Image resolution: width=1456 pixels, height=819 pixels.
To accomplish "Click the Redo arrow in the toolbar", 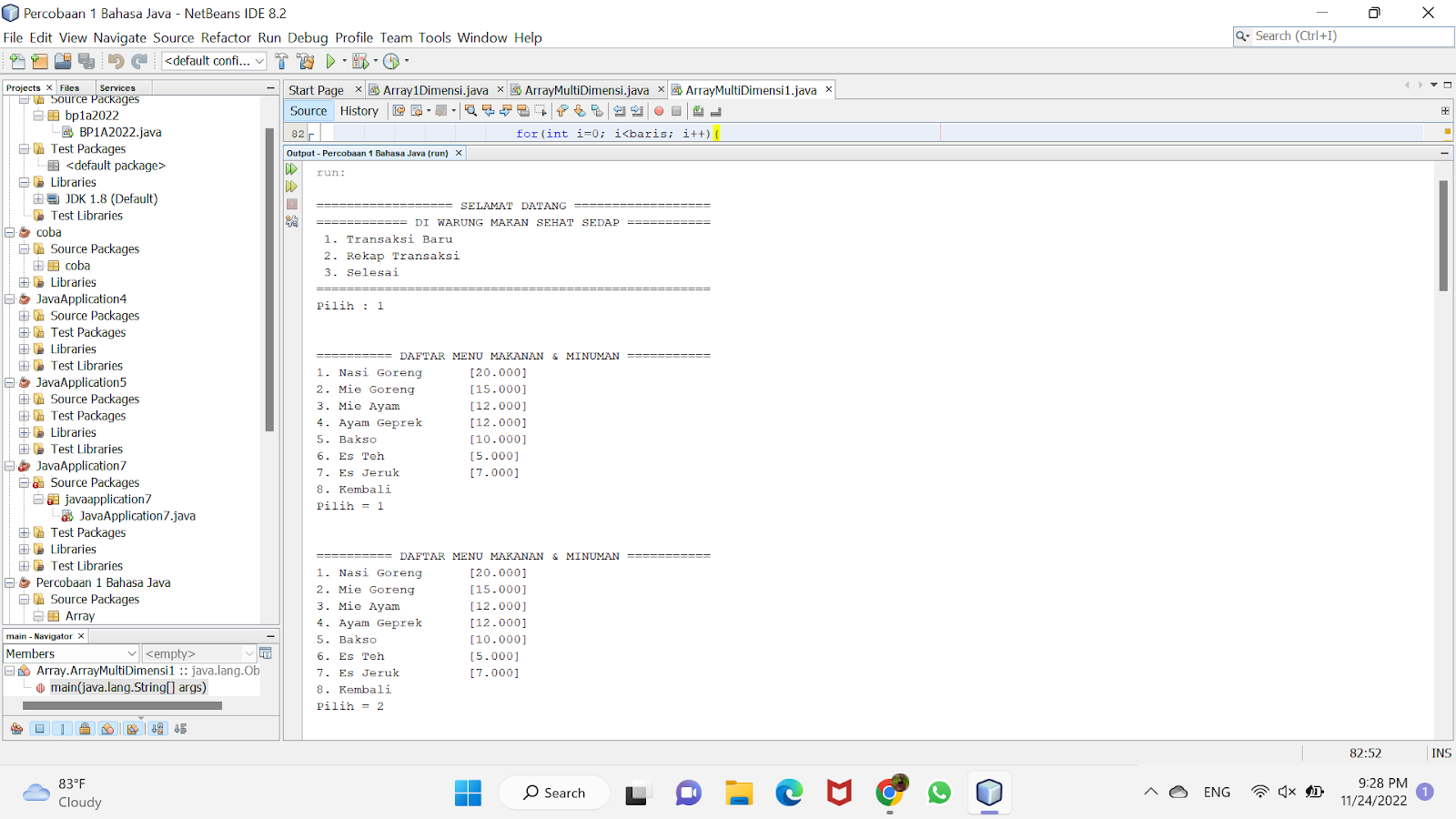I will (139, 61).
